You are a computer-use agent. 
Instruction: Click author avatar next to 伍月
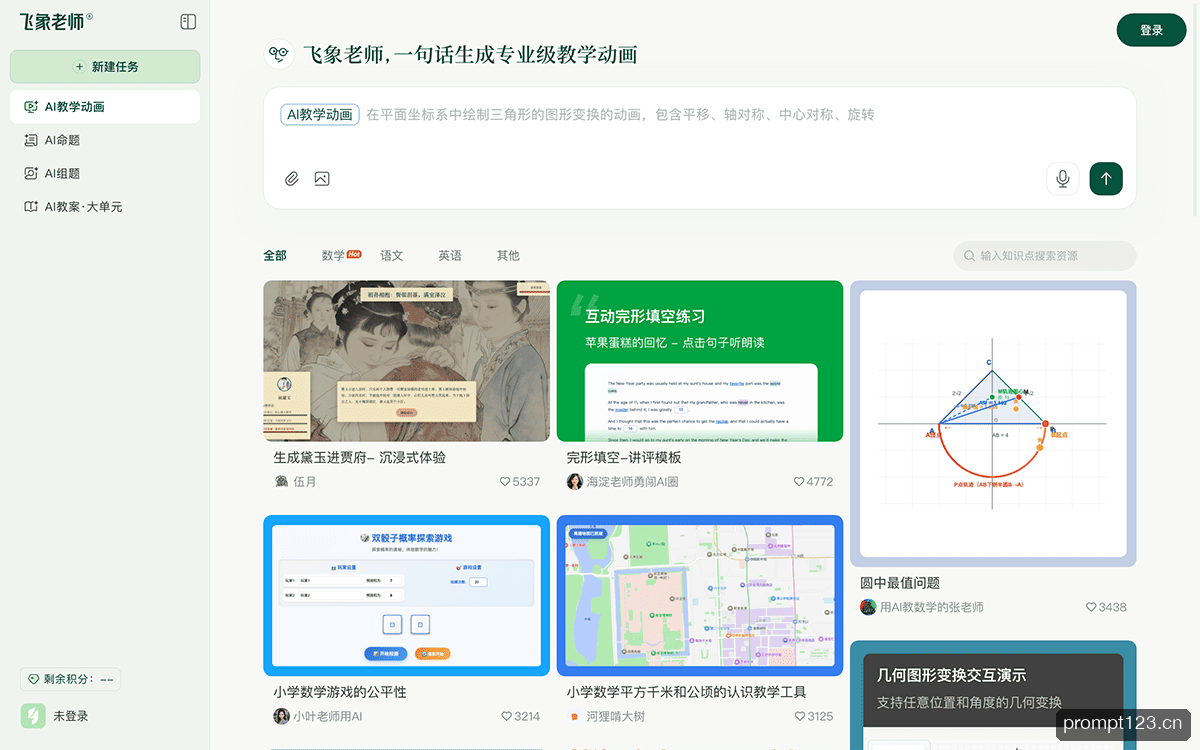click(x=281, y=482)
